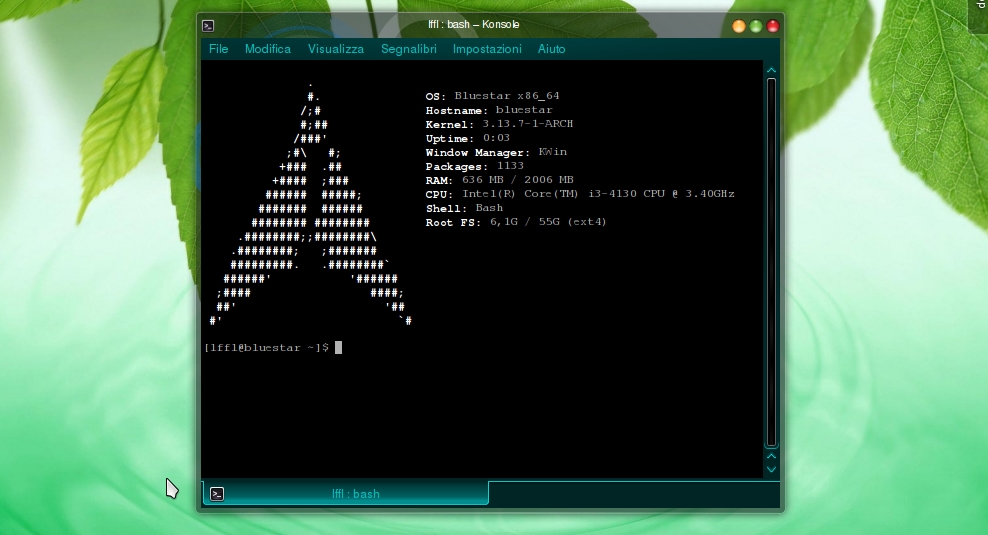
Task: Click the lower scroll-up arrow above the down arrow
Action: tap(771, 456)
